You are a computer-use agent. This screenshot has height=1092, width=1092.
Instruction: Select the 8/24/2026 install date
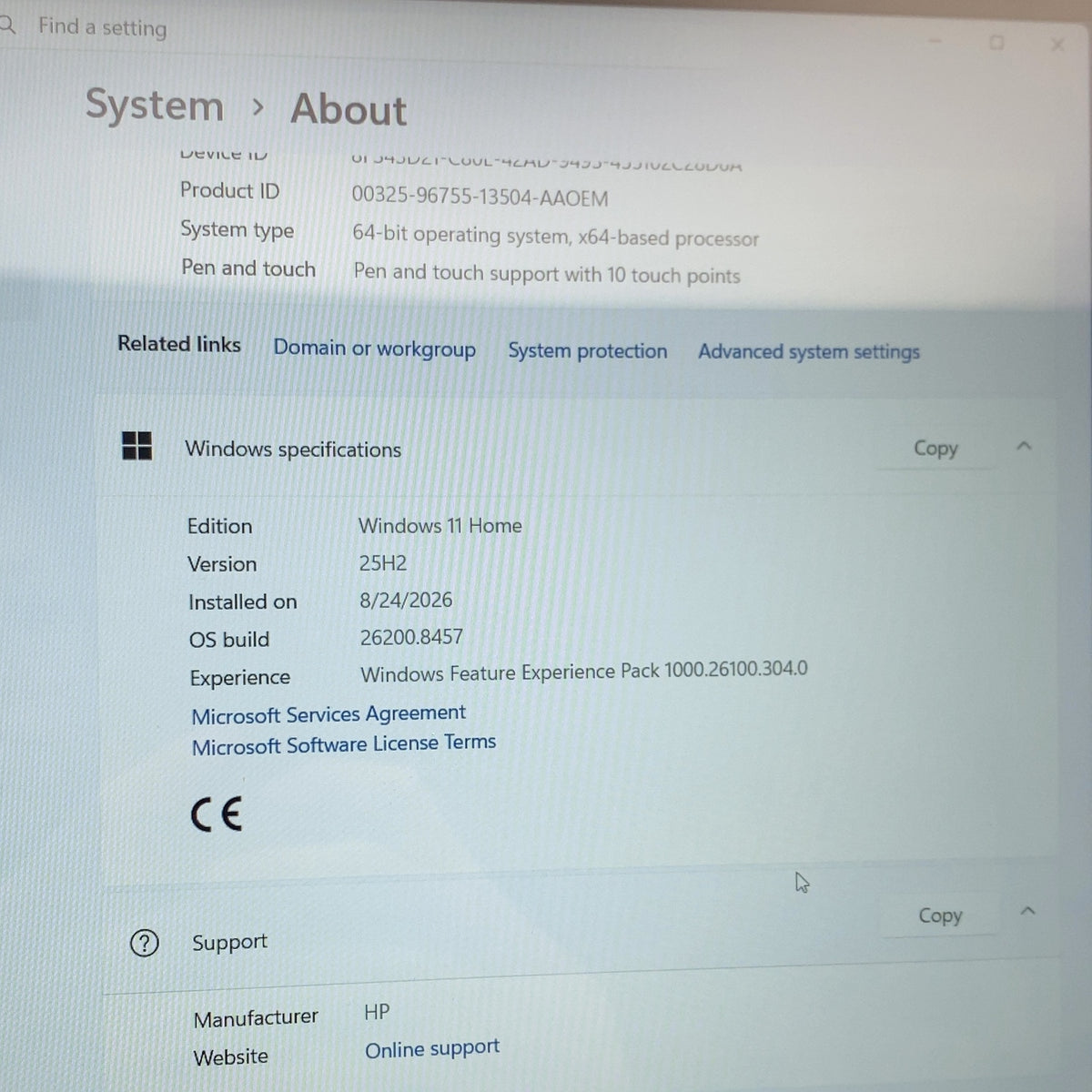(406, 600)
